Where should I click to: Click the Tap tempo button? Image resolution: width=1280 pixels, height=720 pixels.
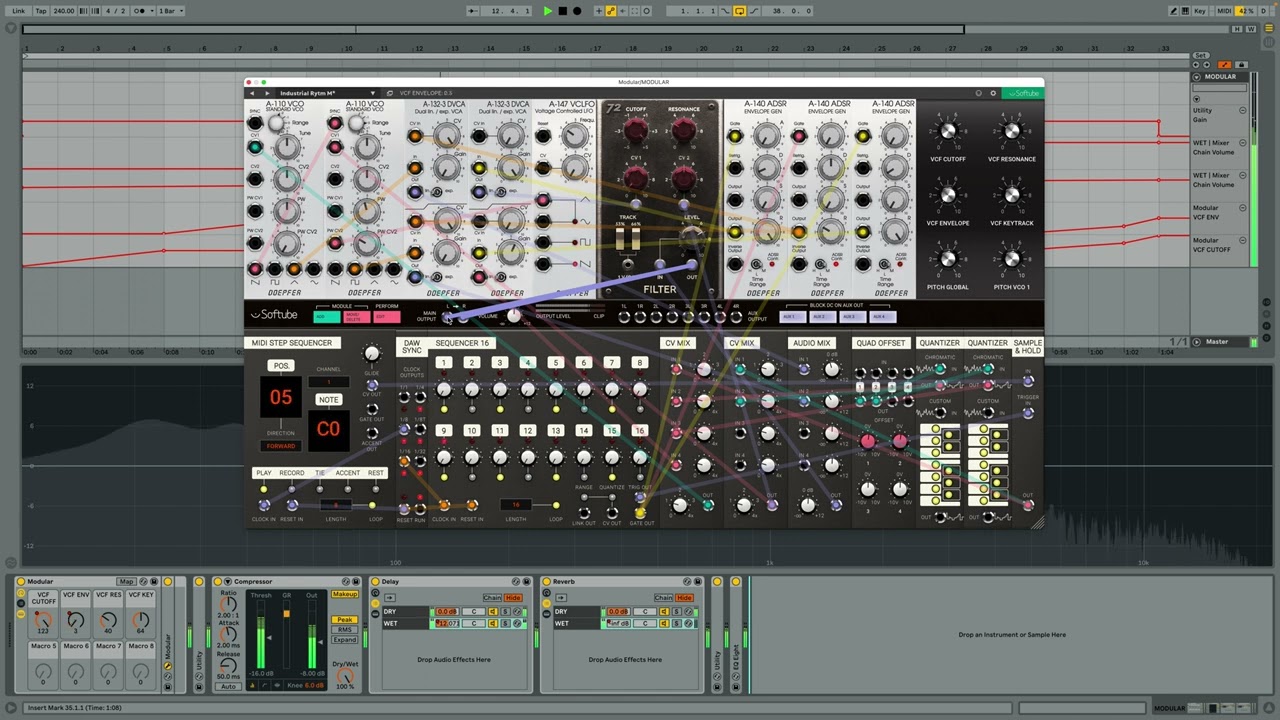41,11
